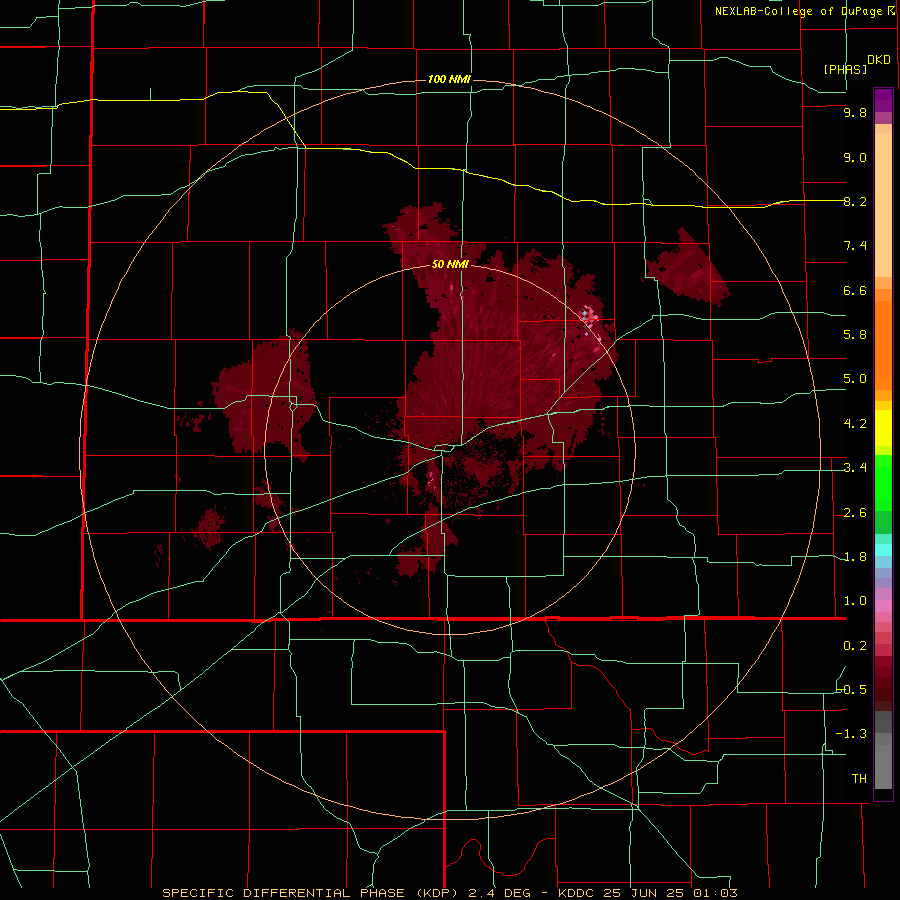The width and height of the screenshot is (900, 900).
Task: Click the TH threshold label in legend
Action: point(859,779)
